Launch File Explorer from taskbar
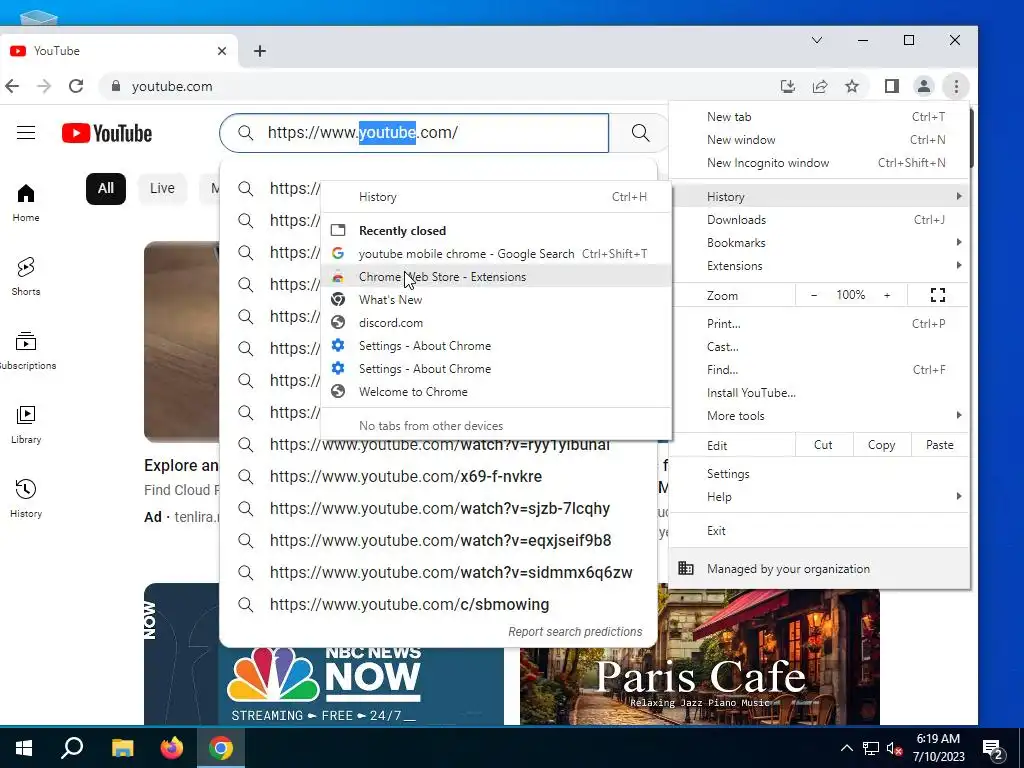 coord(122,748)
